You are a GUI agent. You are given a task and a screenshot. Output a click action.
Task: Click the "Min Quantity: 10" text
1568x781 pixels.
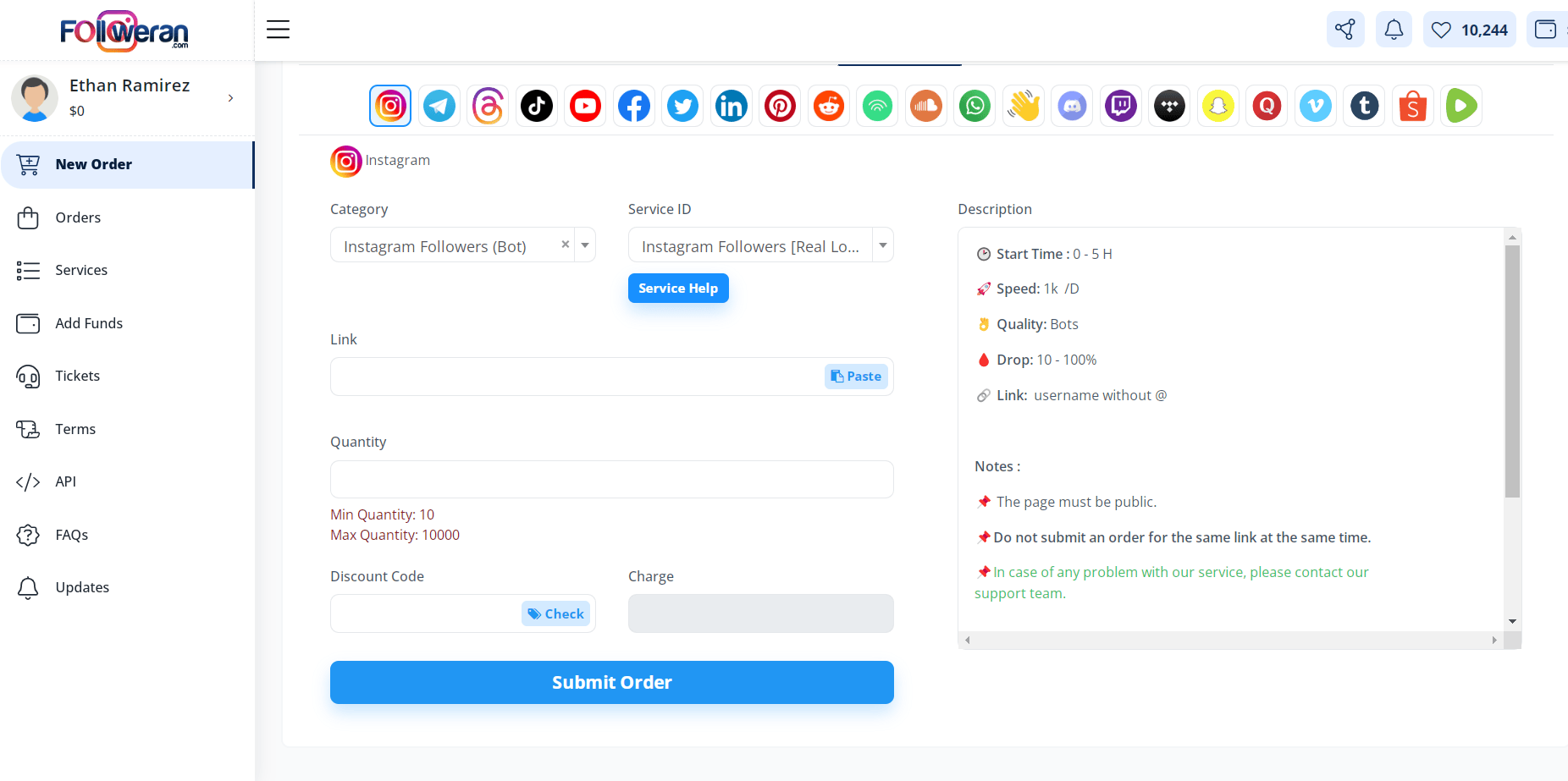382,514
